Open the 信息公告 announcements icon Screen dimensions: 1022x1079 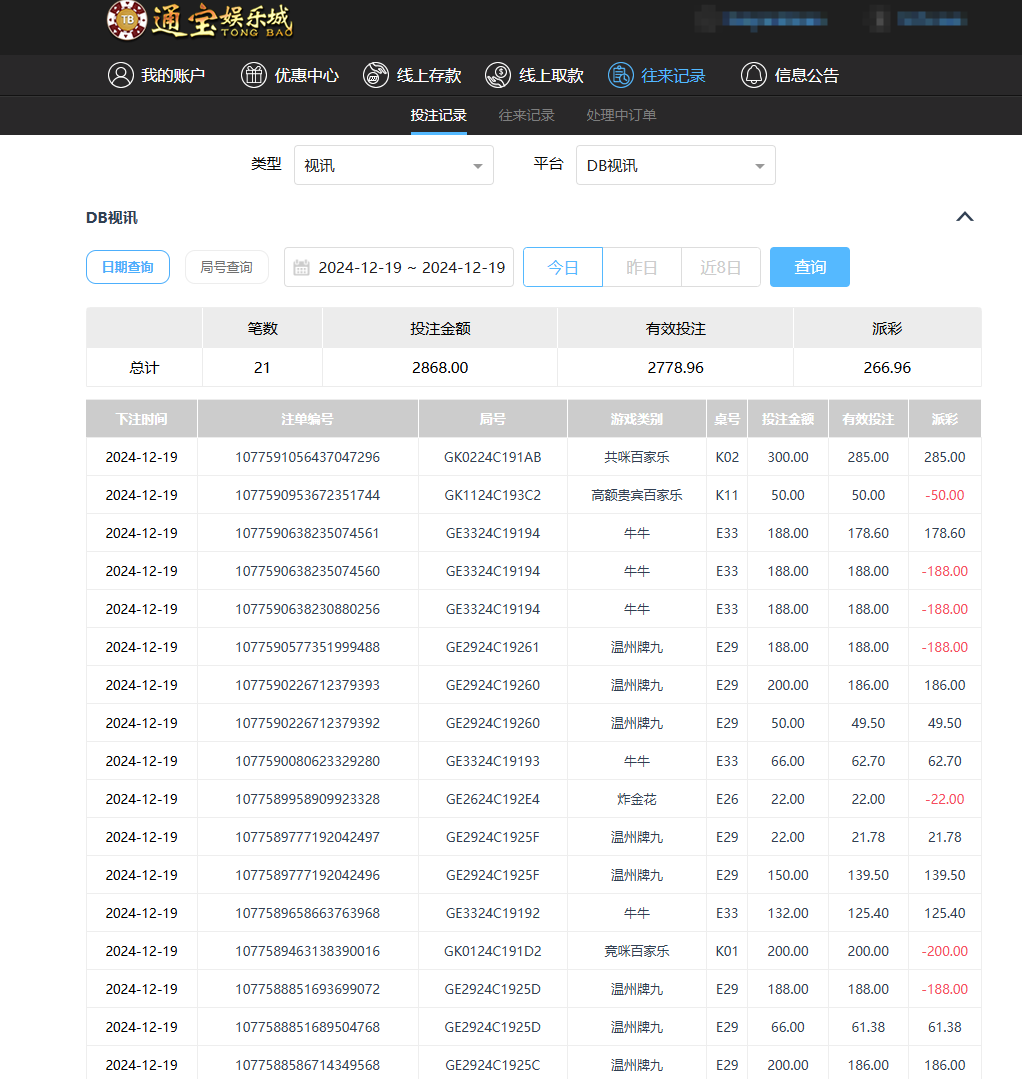click(754, 75)
